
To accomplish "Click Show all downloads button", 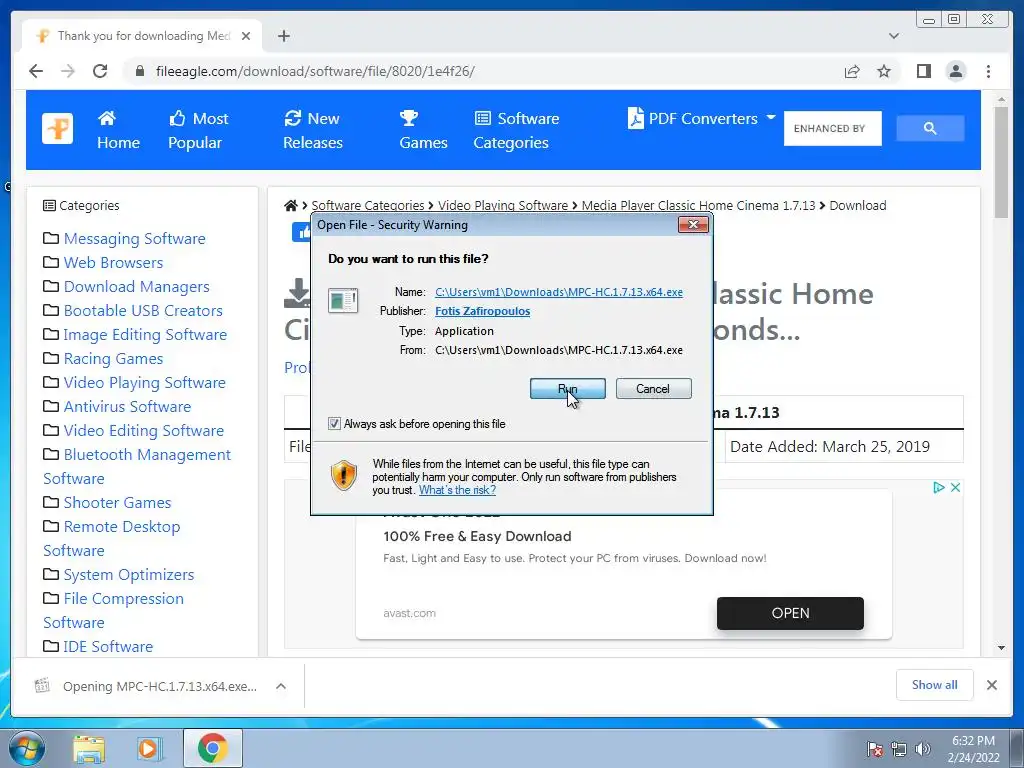I will click(935, 685).
